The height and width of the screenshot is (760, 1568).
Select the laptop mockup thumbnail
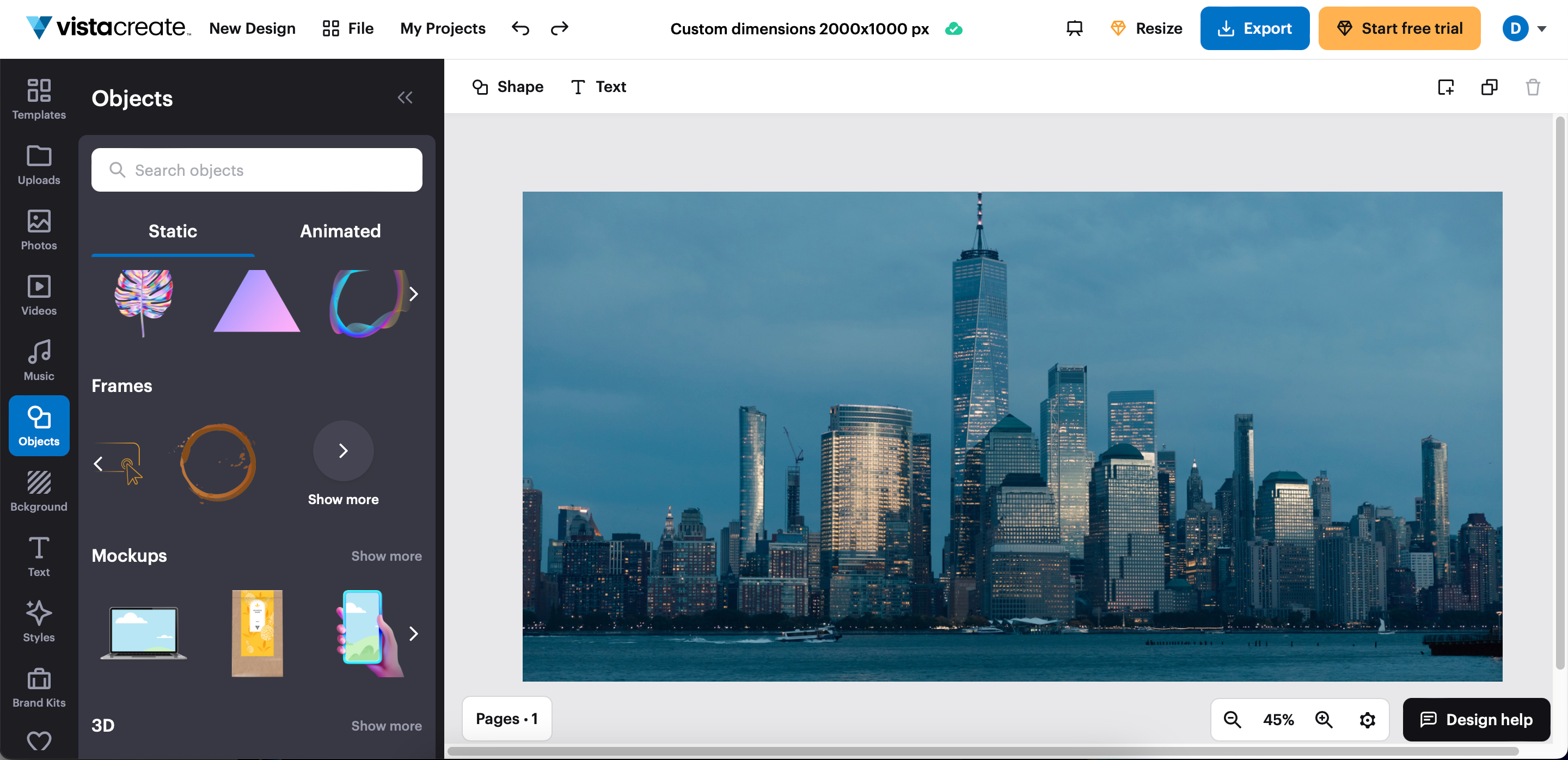point(144,633)
